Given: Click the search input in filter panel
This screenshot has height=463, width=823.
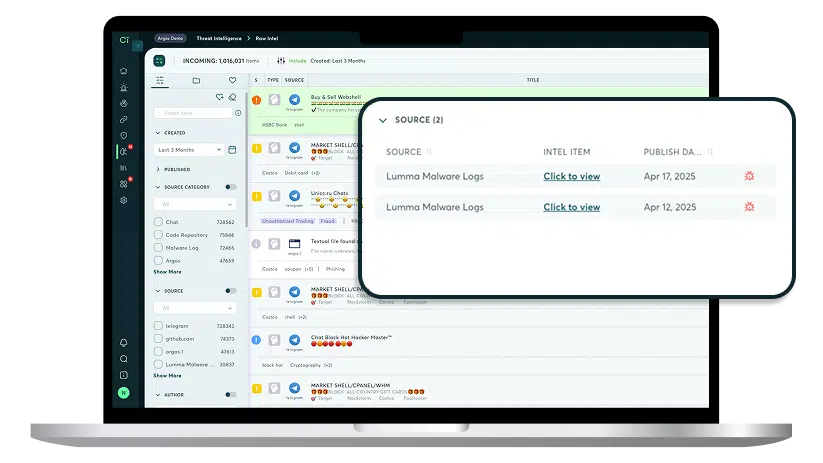Looking at the screenshot, I should [x=192, y=113].
